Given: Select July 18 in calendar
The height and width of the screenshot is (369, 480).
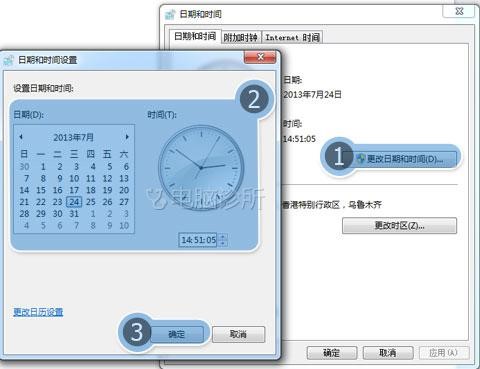Looking at the screenshot, I should pos(91,190).
